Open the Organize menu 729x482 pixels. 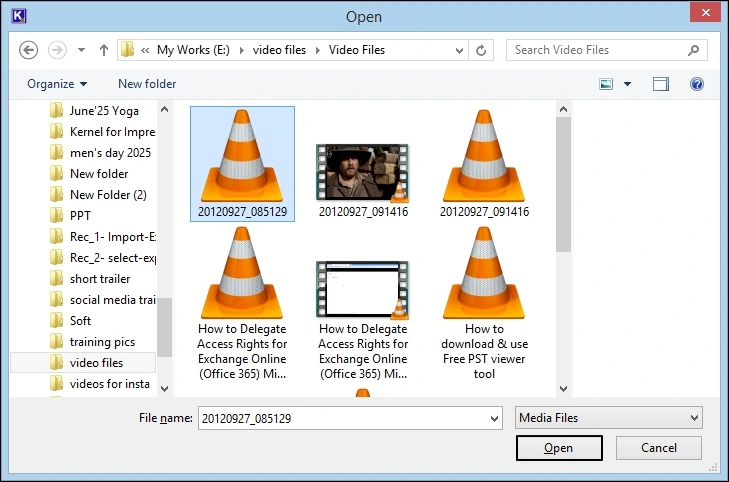[x=57, y=84]
